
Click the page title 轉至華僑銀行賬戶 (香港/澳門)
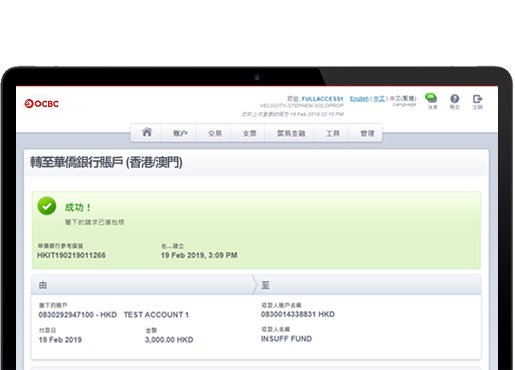(106, 162)
